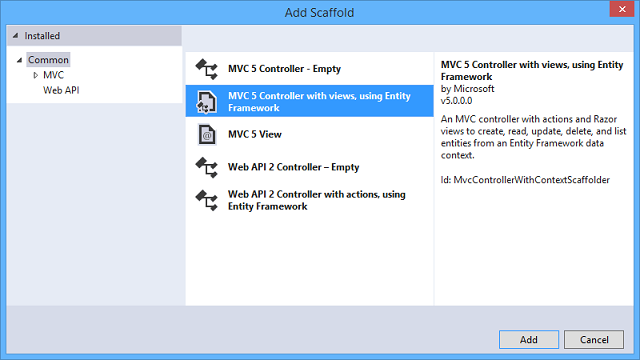The width and height of the screenshot is (640, 360).
Task: Select the Common tree item
Action: coord(48,60)
